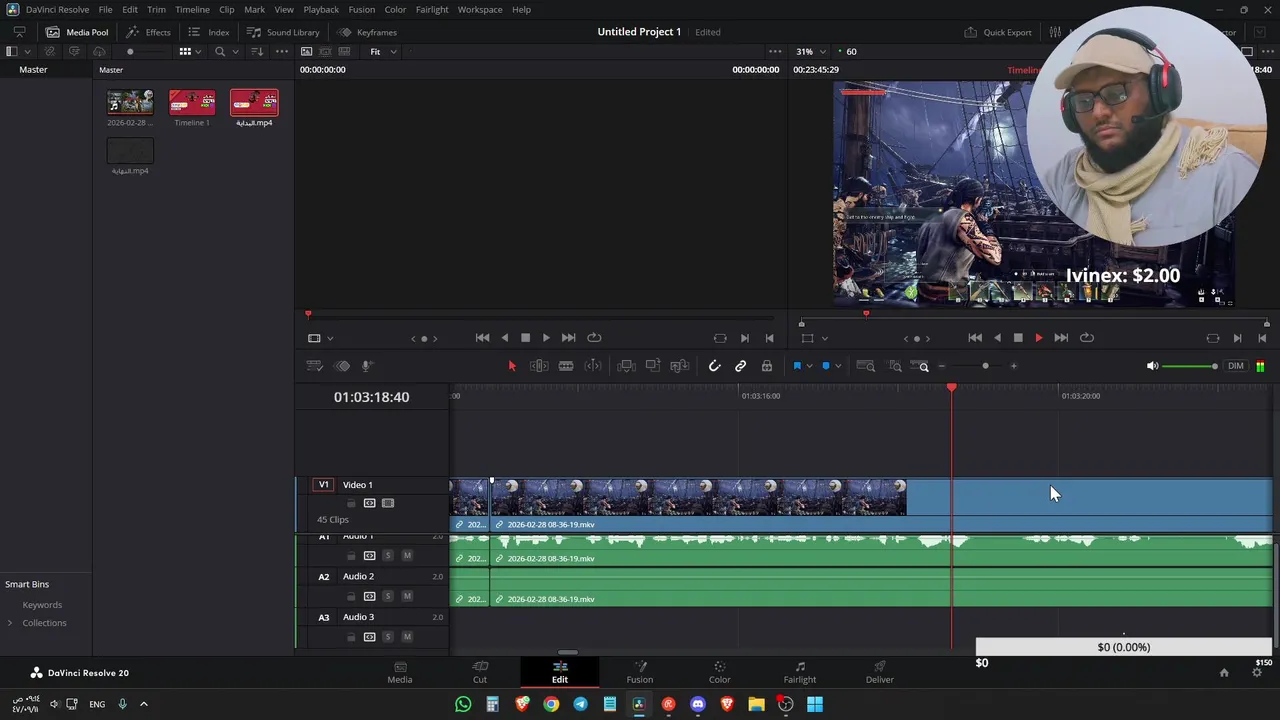Screen dimensions: 1280x720
Task: Mute the Audio 3 track
Action: click(407, 637)
